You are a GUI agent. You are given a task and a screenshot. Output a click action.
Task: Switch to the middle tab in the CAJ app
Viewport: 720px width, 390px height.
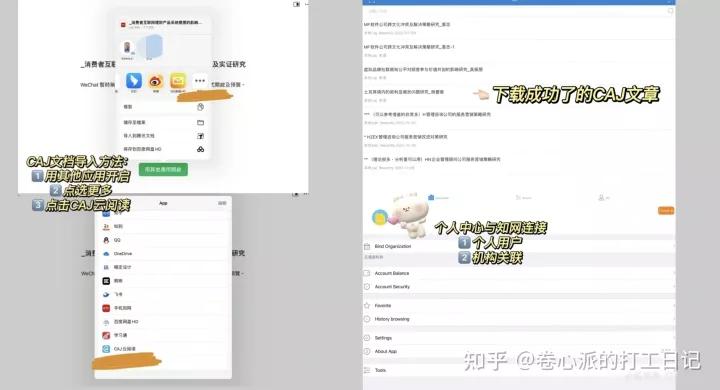point(523,198)
